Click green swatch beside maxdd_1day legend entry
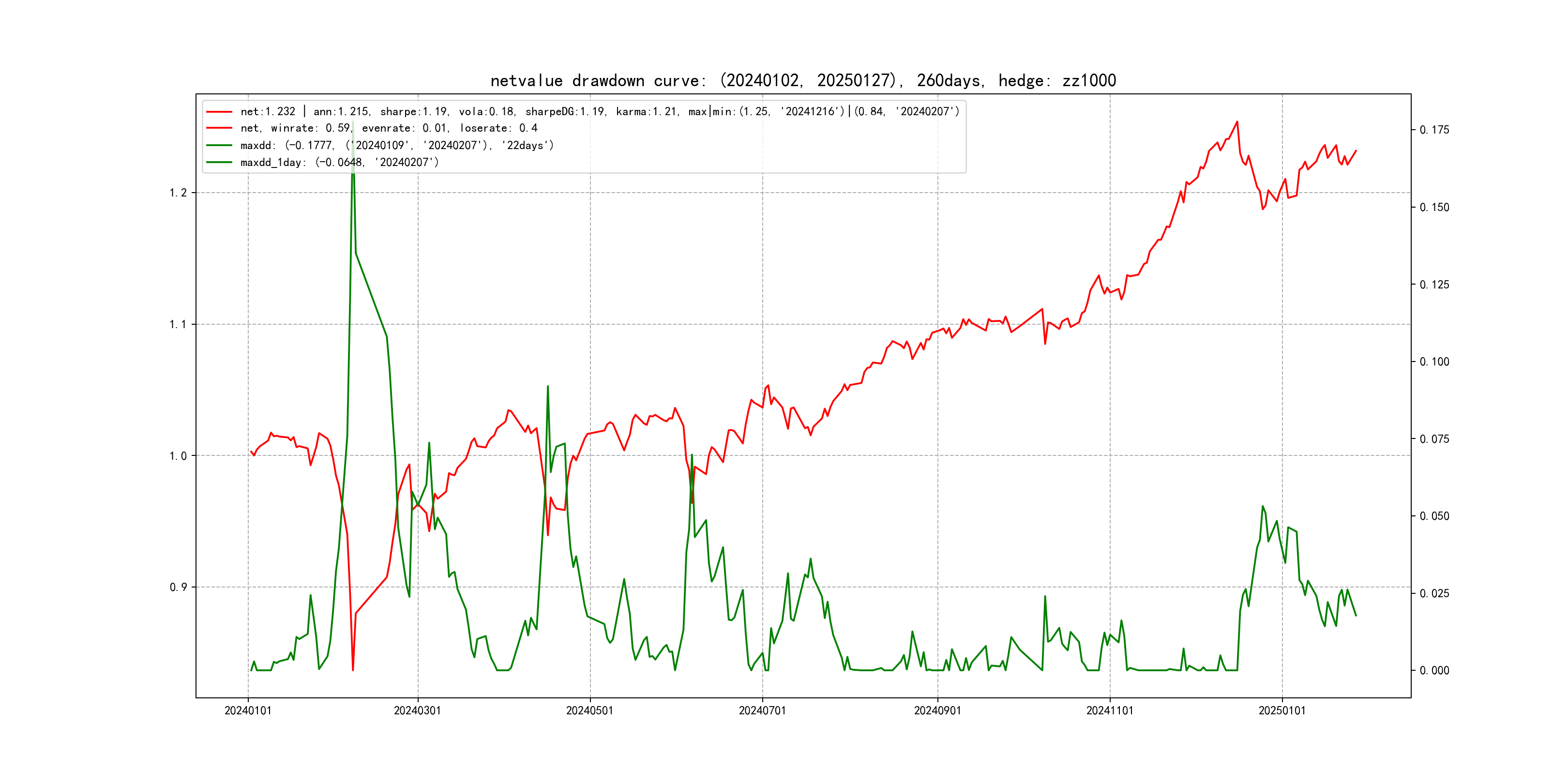1568x784 pixels. (219, 163)
